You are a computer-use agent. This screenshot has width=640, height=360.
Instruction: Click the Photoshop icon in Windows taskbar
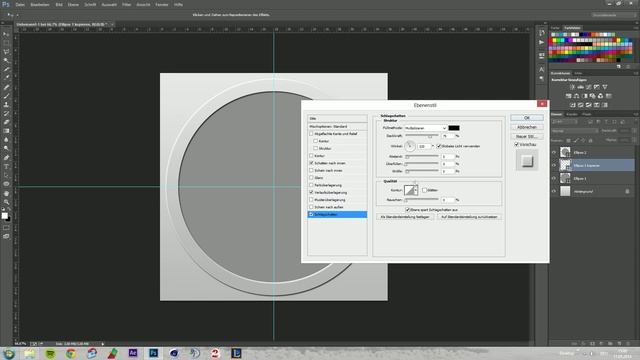tap(153, 353)
